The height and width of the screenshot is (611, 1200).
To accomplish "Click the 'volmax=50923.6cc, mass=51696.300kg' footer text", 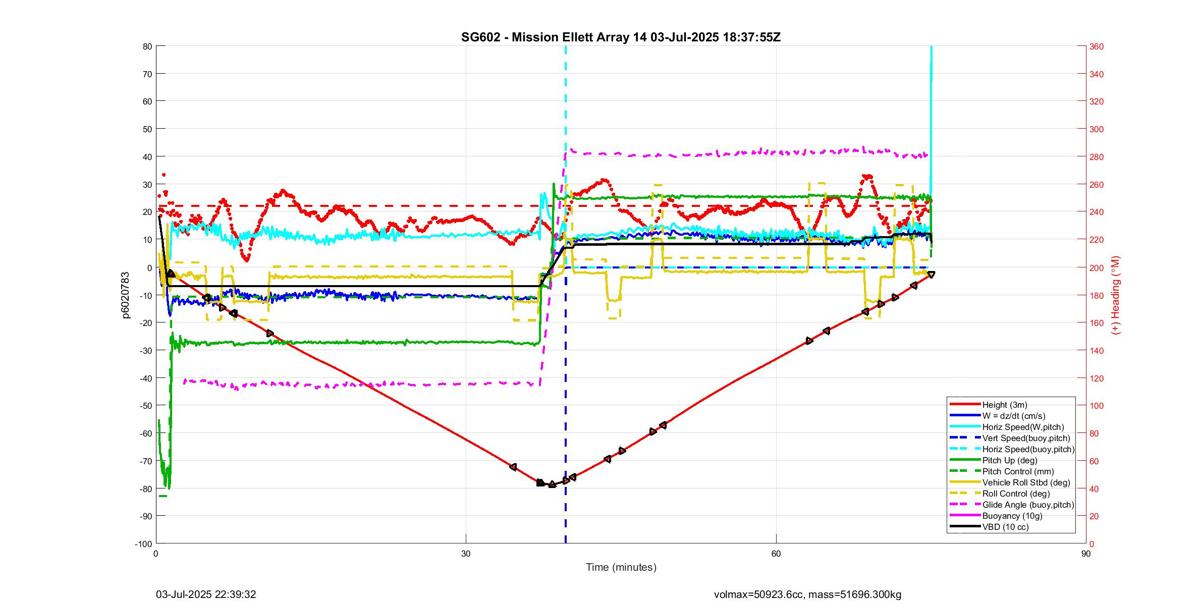I will [x=807, y=594].
